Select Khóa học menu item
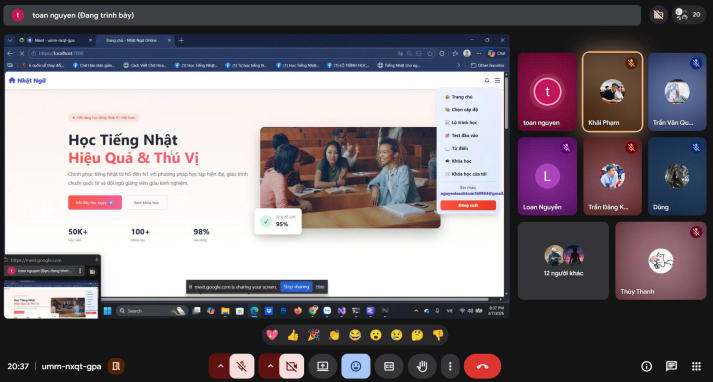 point(458,161)
